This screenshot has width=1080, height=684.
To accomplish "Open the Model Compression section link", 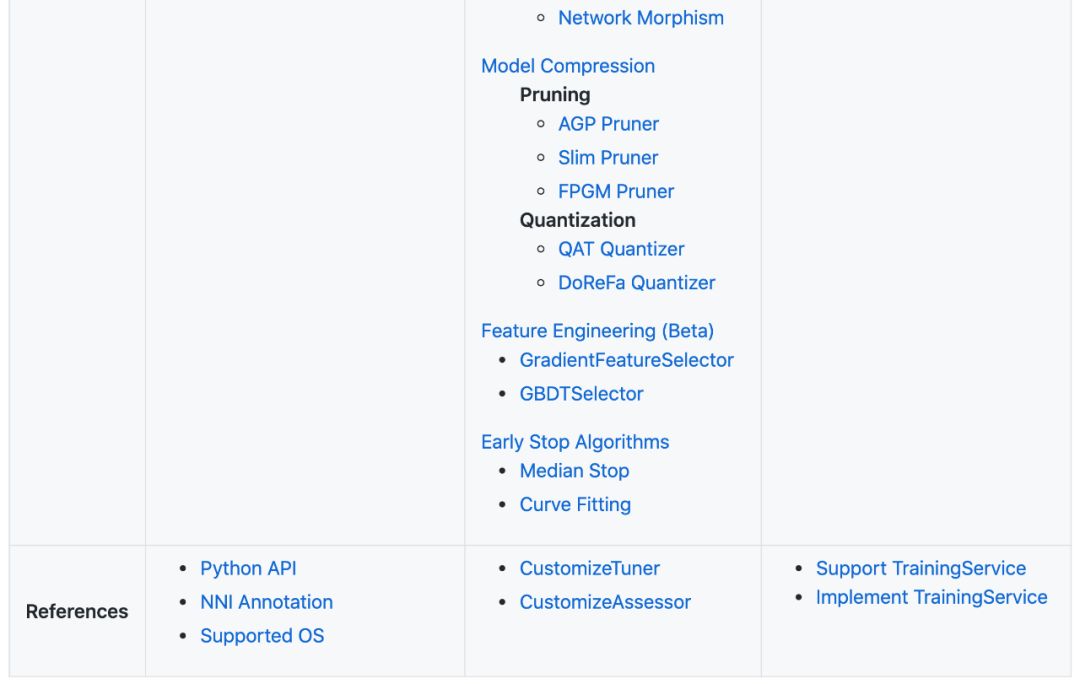I will click(x=568, y=66).
